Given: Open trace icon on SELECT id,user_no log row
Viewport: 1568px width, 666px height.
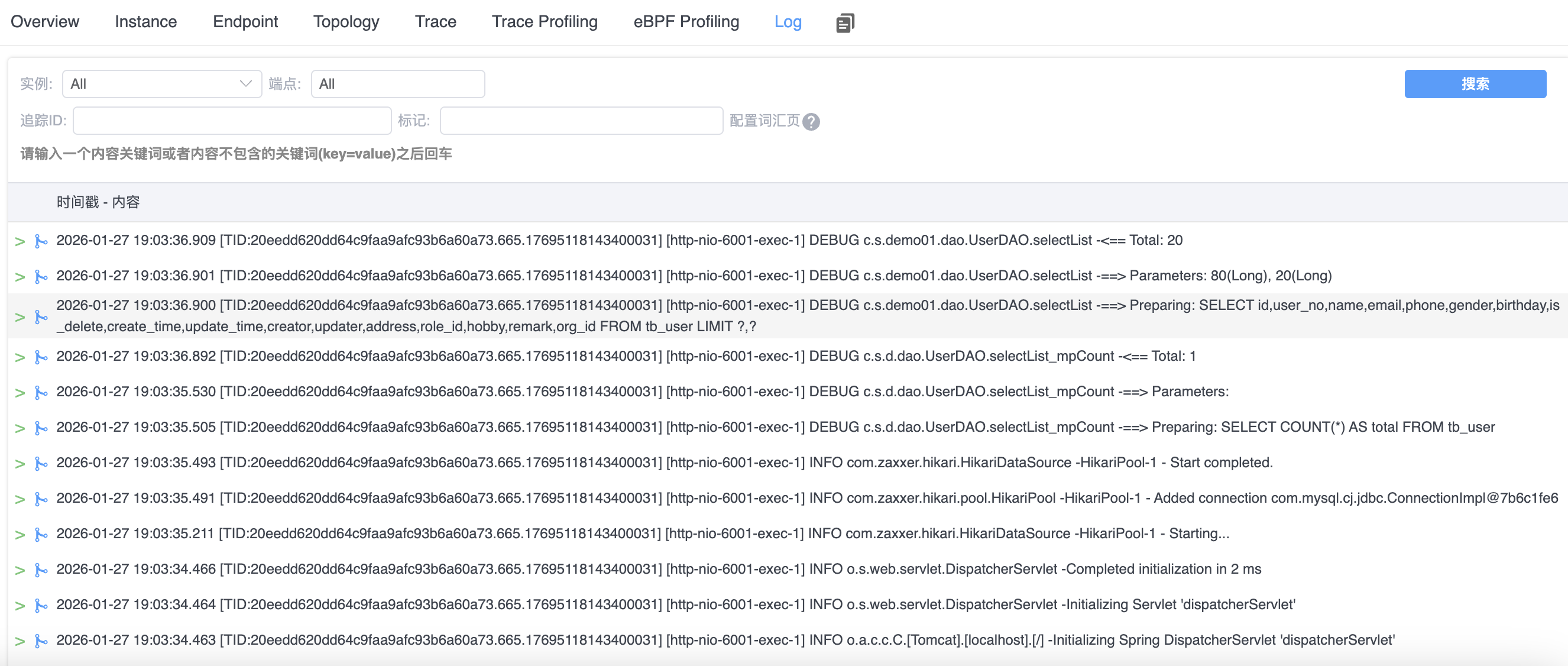Looking at the screenshot, I should click(x=41, y=316).
